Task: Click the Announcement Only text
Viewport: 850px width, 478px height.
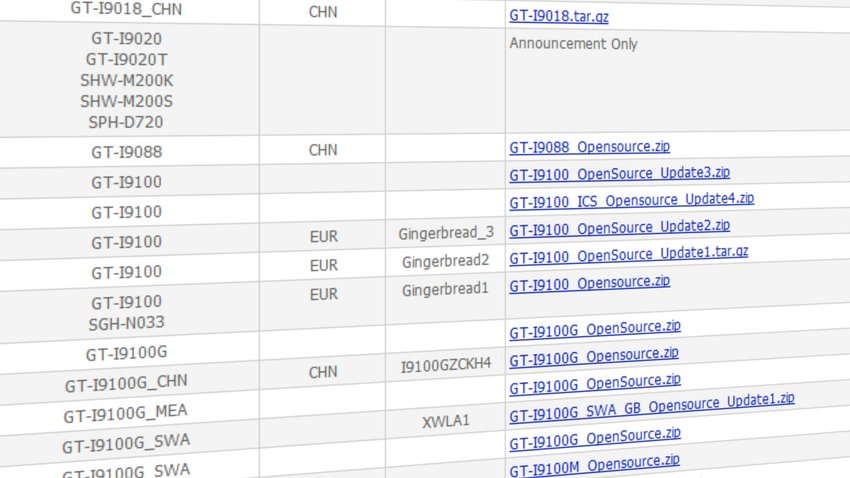Action: [573, 44]
